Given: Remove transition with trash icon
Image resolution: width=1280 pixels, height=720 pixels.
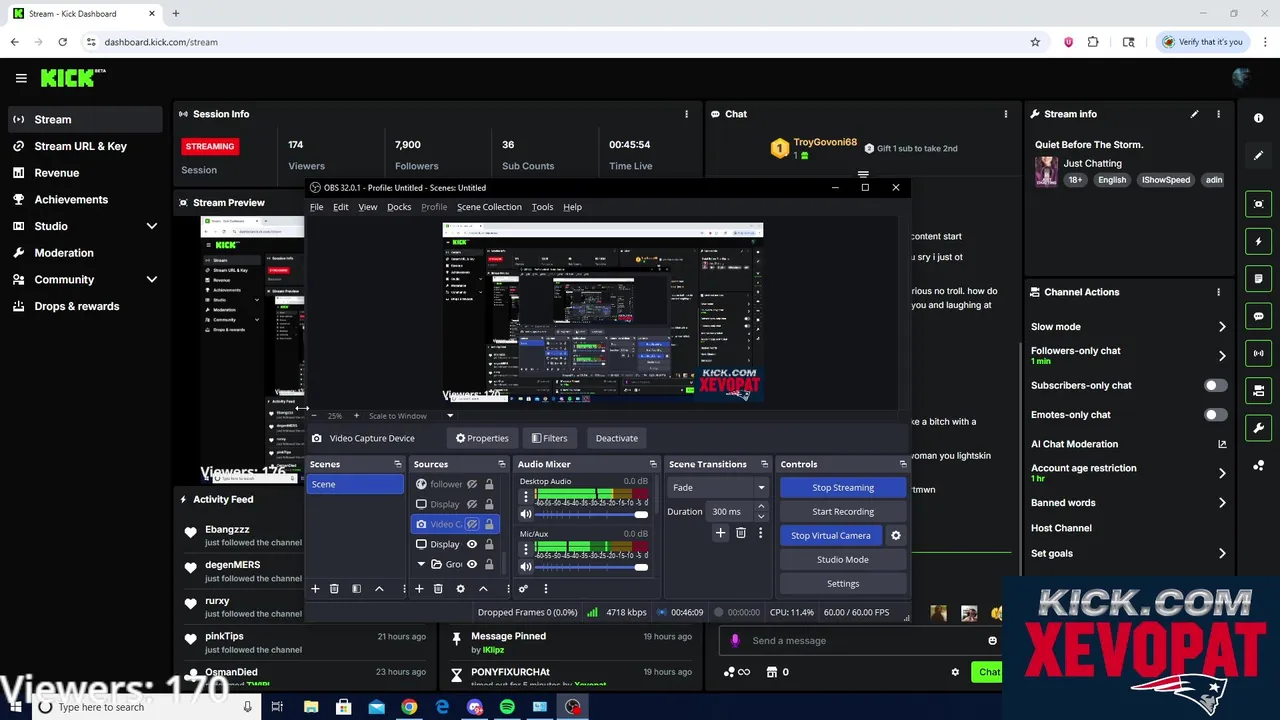Looking at the screenshot, I should pos(741,533).
